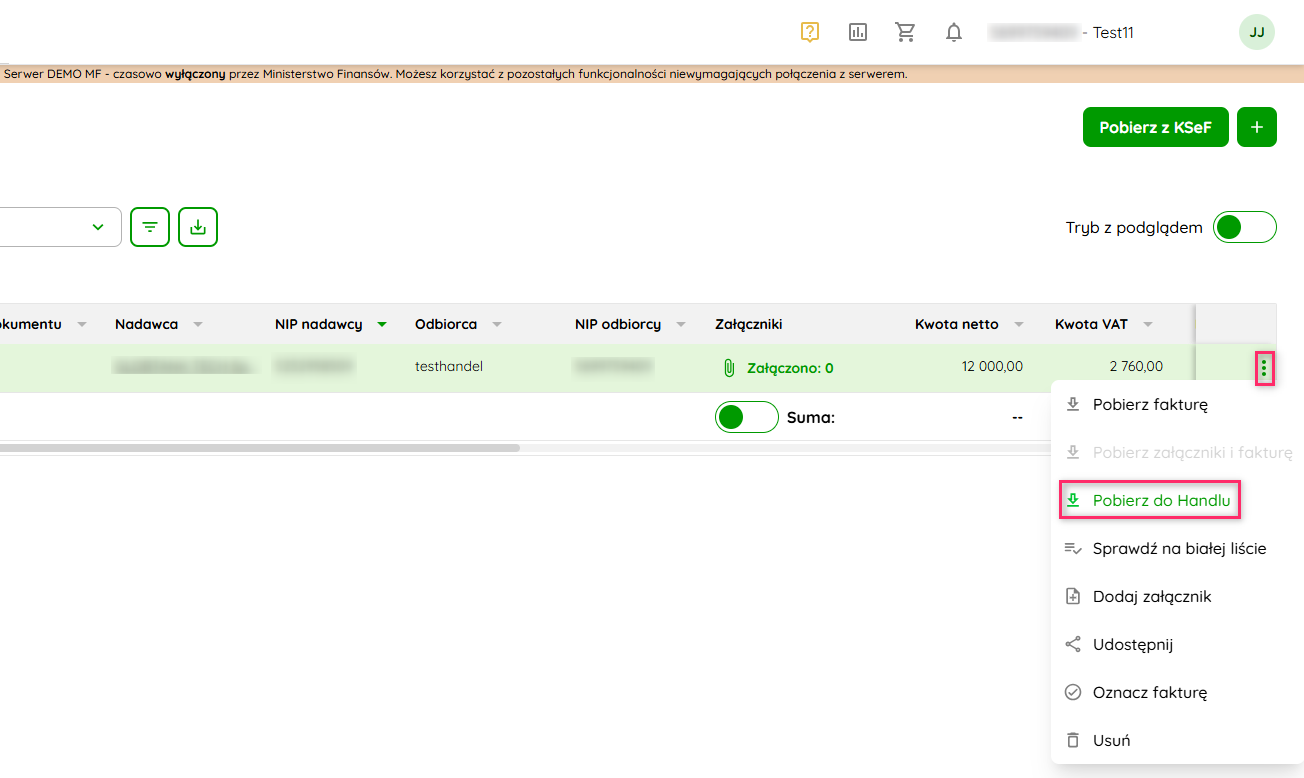
Task: Click the export download icon button
Action: tap(198, 227)
